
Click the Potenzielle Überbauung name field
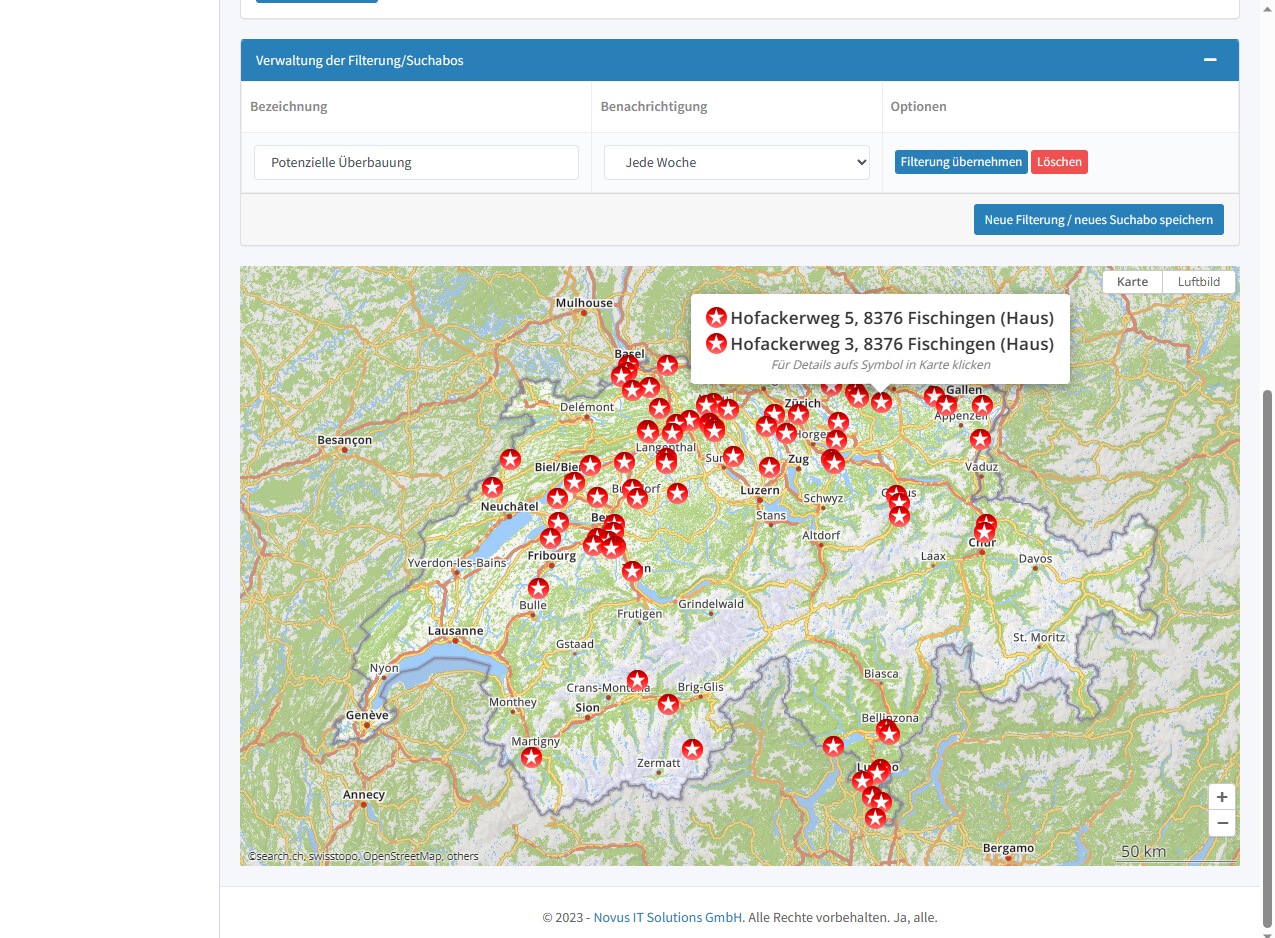416,162
